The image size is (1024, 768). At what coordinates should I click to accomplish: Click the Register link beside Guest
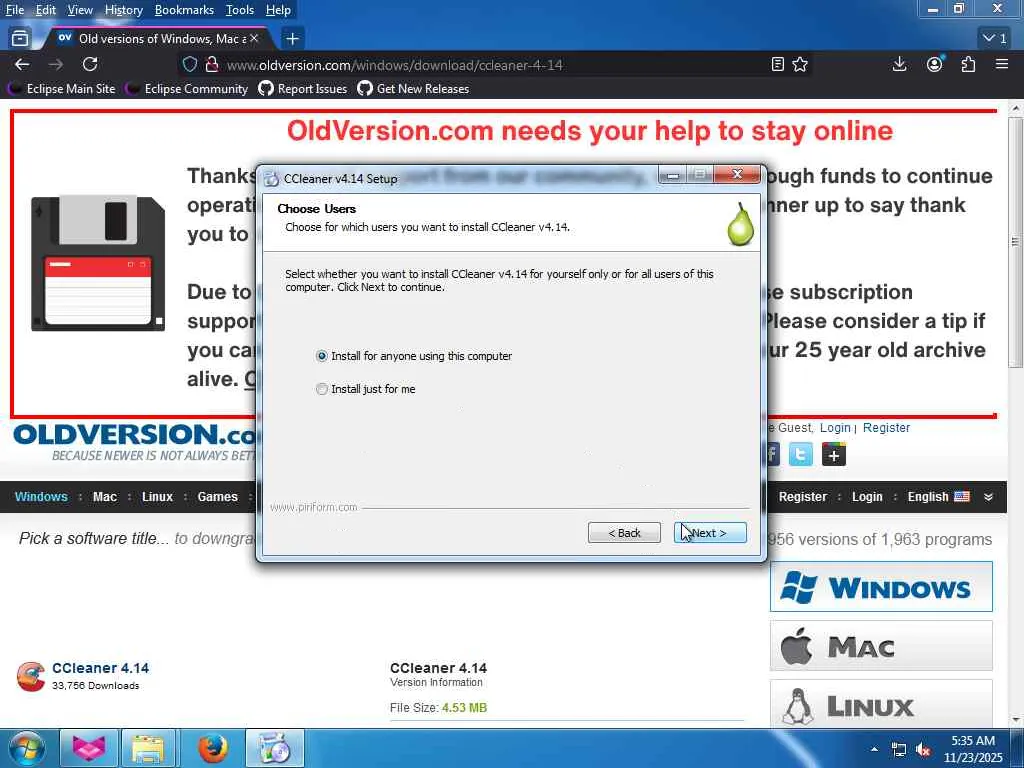[886, 428]
